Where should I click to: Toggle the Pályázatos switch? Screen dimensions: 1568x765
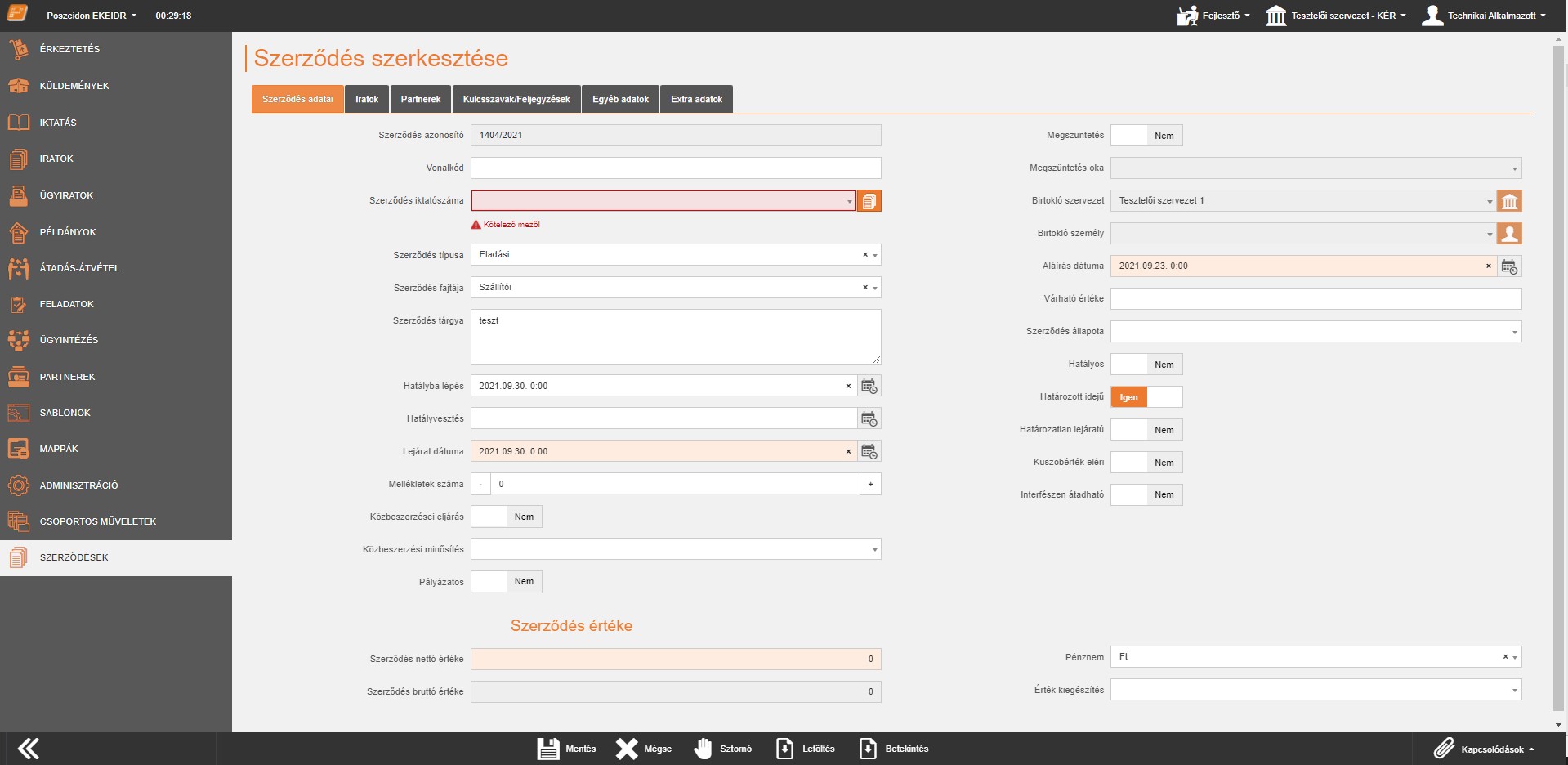pyautogui.click(x=507, y=582)
